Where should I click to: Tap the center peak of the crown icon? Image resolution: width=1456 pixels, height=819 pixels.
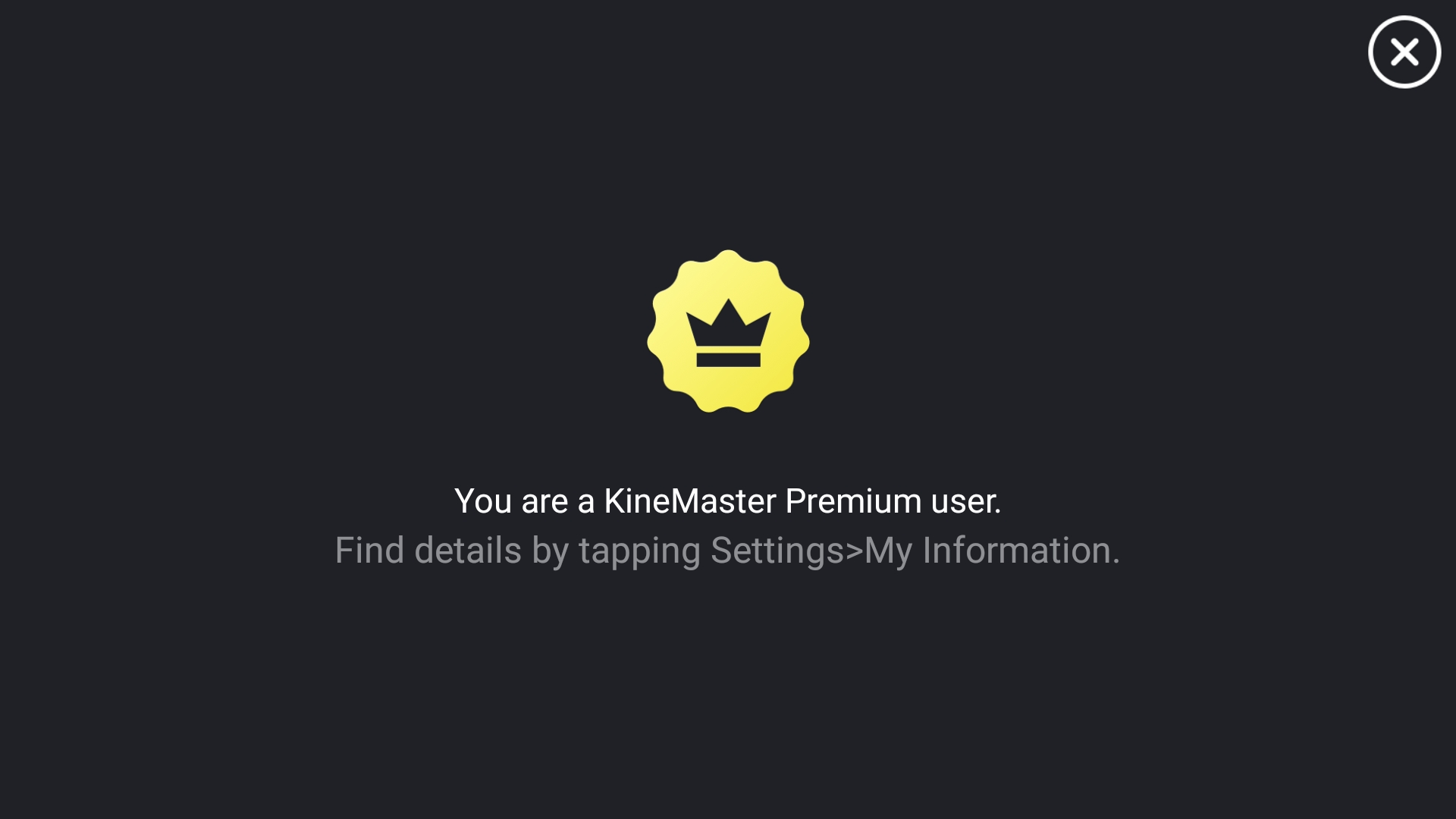click(728, 308)
